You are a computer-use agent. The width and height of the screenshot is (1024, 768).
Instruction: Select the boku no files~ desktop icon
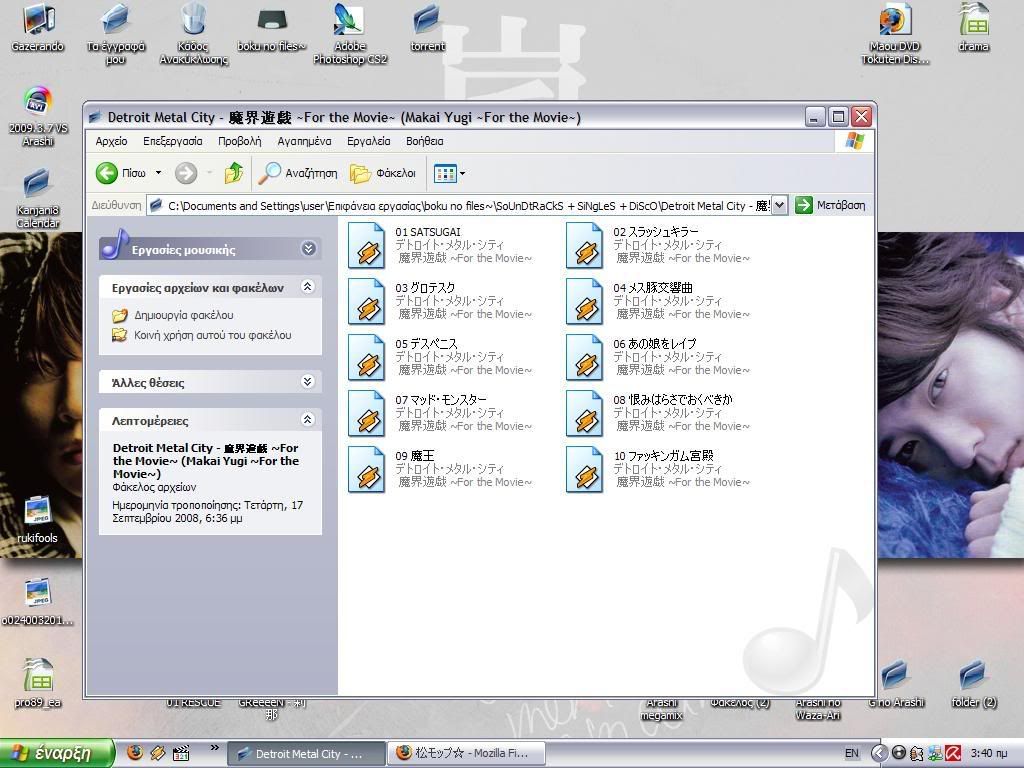272,27
